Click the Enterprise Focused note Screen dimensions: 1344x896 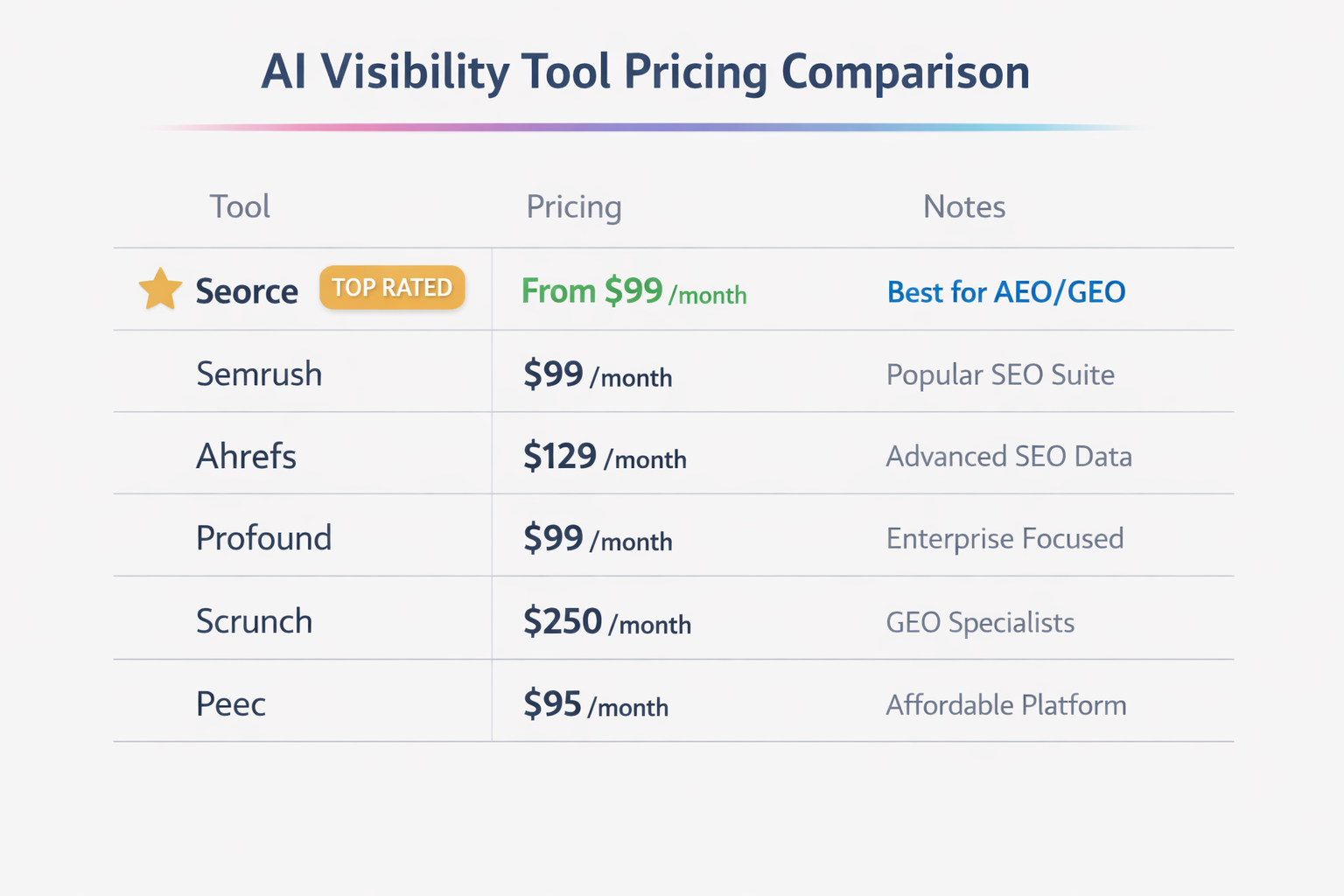[x=1004, y=538]
